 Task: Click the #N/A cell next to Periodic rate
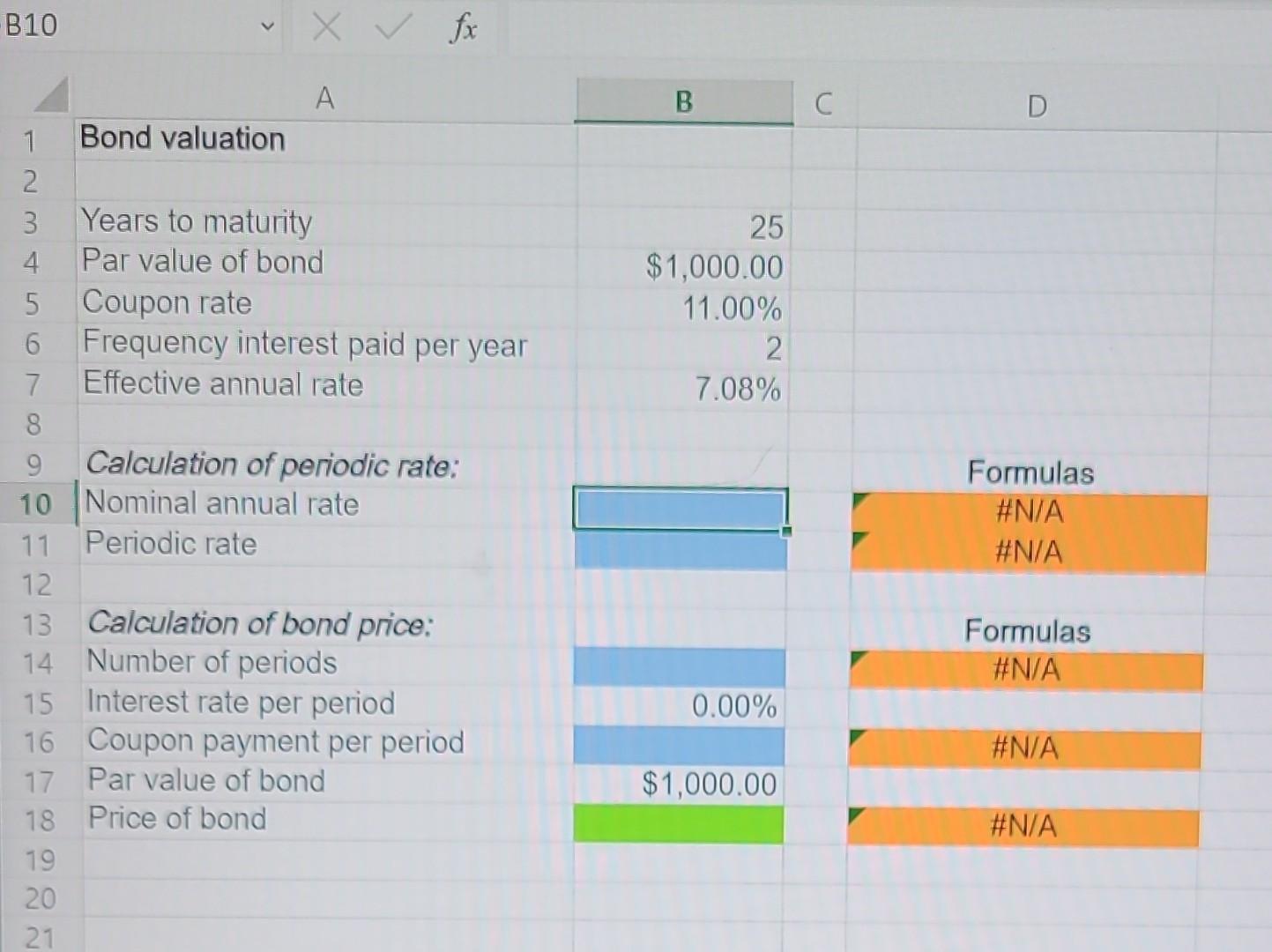[1027, 552]
